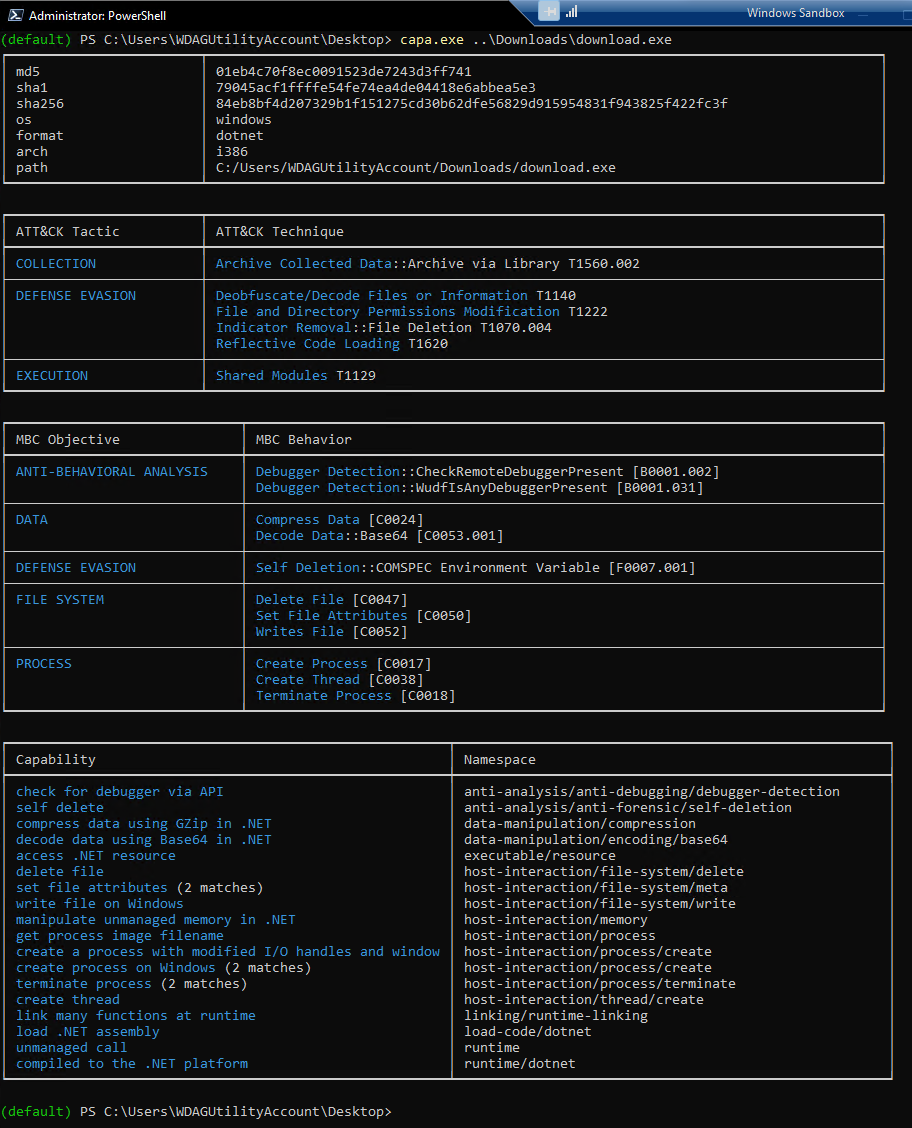Screen dimensions: 912x1128
Task: Select the Decode Data Base64 behavior
Action: 378,535
